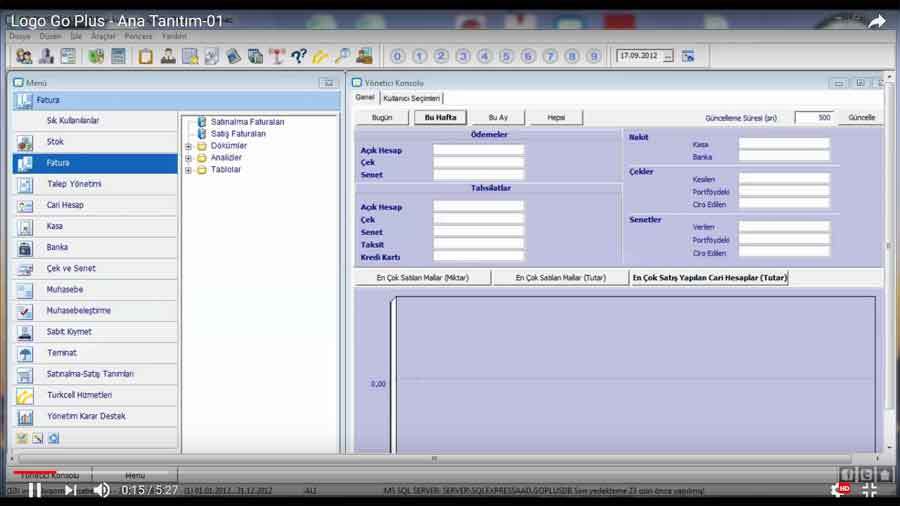Click the number 6 circle shortcut
The height and width of the screenshot is (506, 900).
528,56
